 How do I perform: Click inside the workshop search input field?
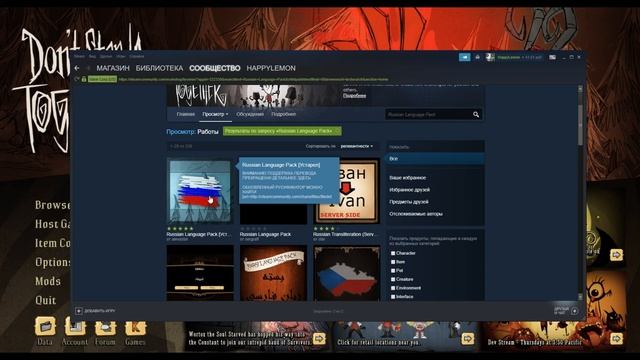pyautogui.click(x=428, y=115)
